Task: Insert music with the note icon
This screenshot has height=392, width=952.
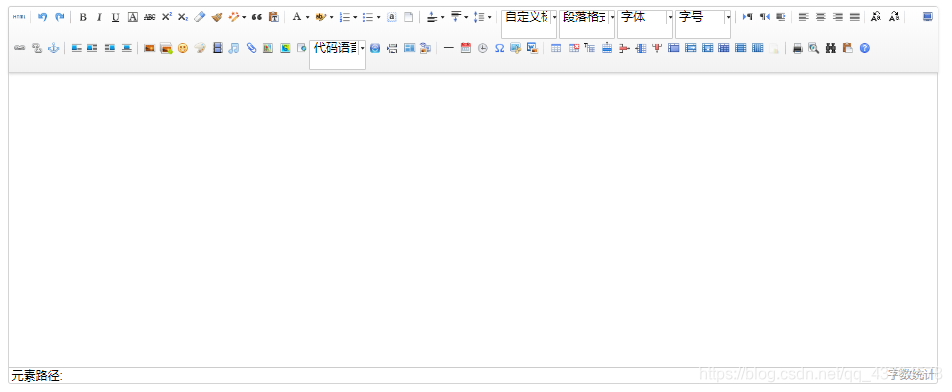Action: point(234,48)
